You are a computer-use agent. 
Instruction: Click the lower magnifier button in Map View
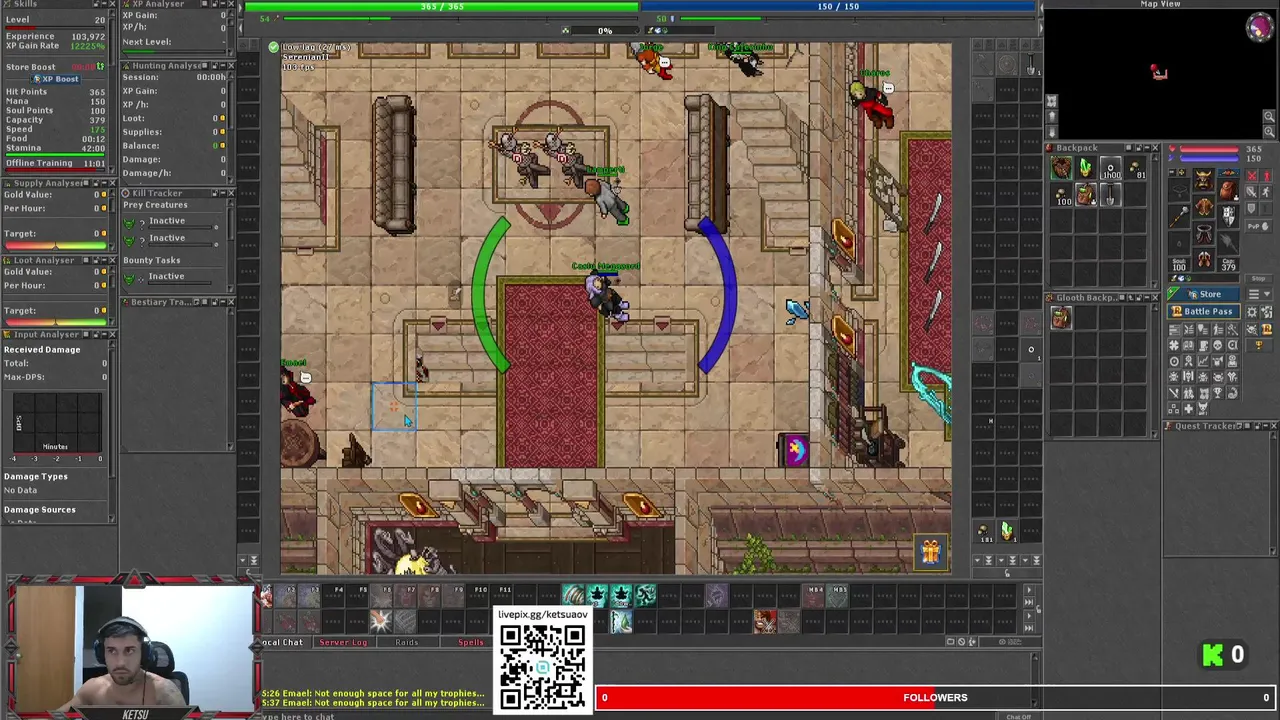[x=1269, y=132]
